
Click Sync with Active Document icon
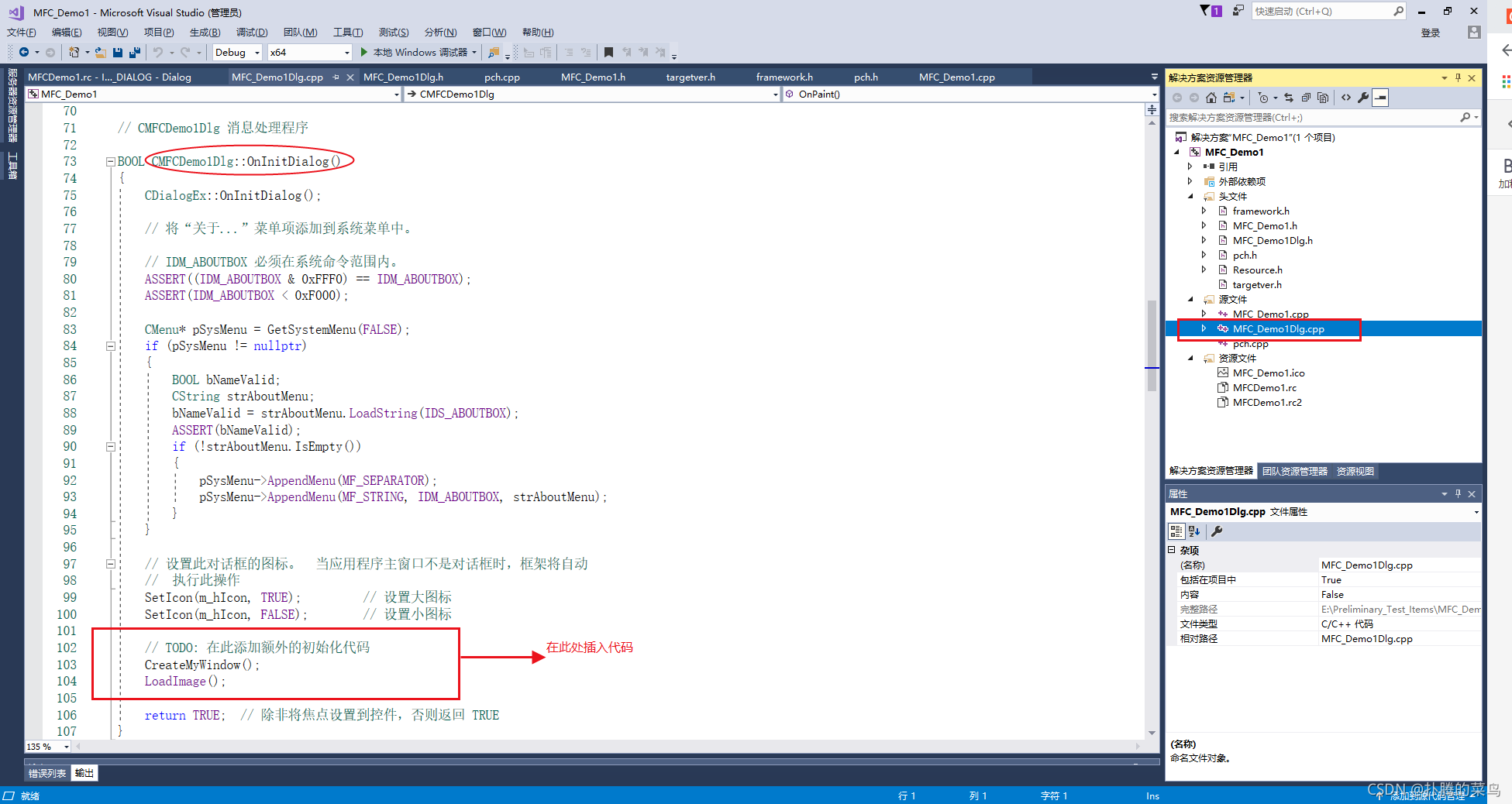(1289, 98)
